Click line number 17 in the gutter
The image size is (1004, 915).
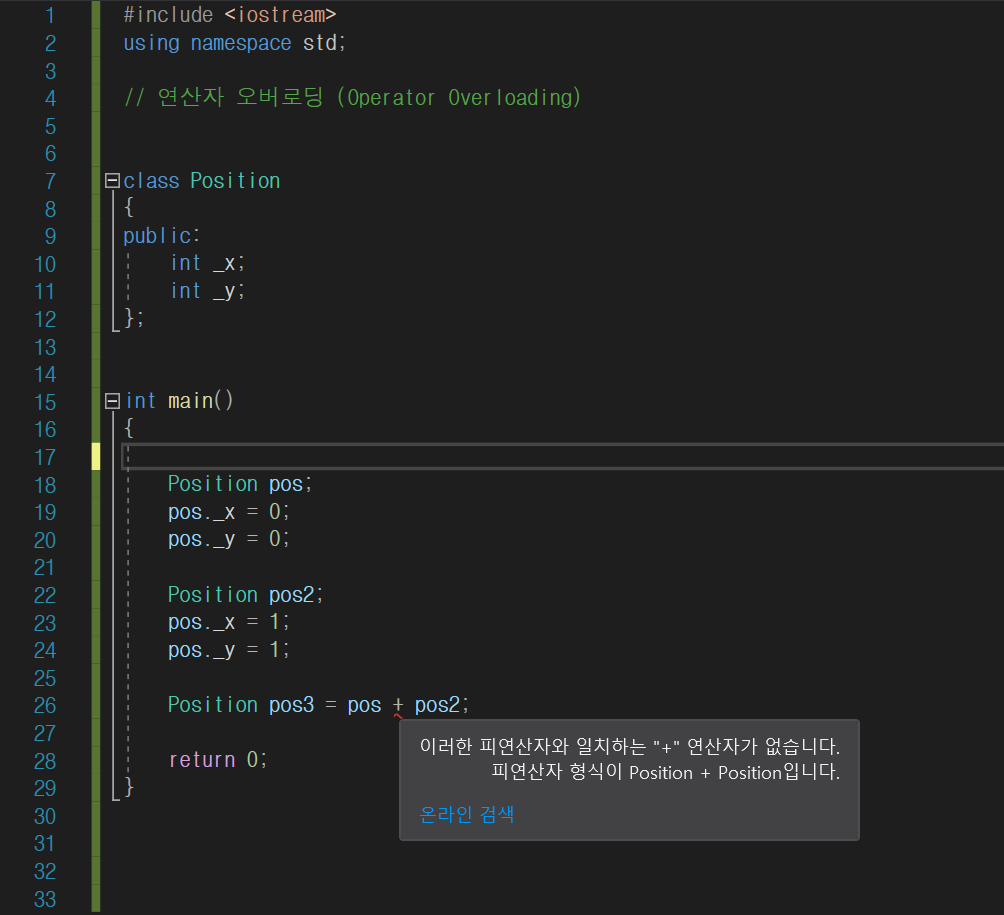(45, 457)
